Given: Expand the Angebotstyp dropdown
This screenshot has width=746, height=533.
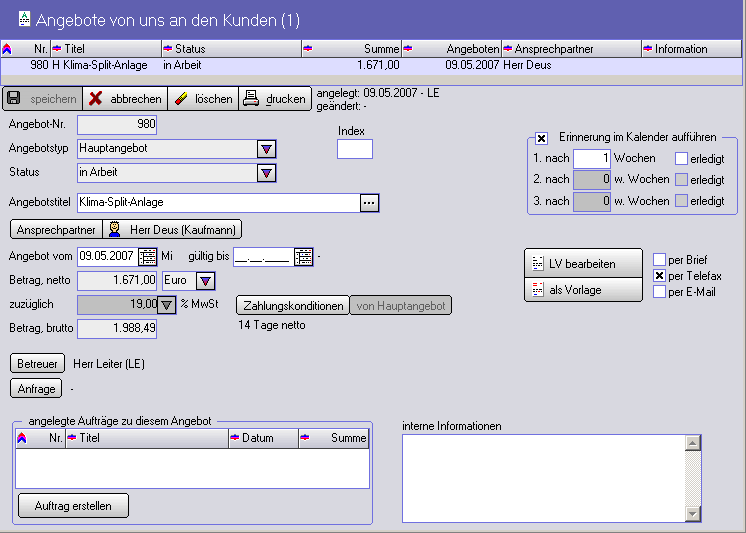Looking at the screenshot, I should click(x=266, y=149).
